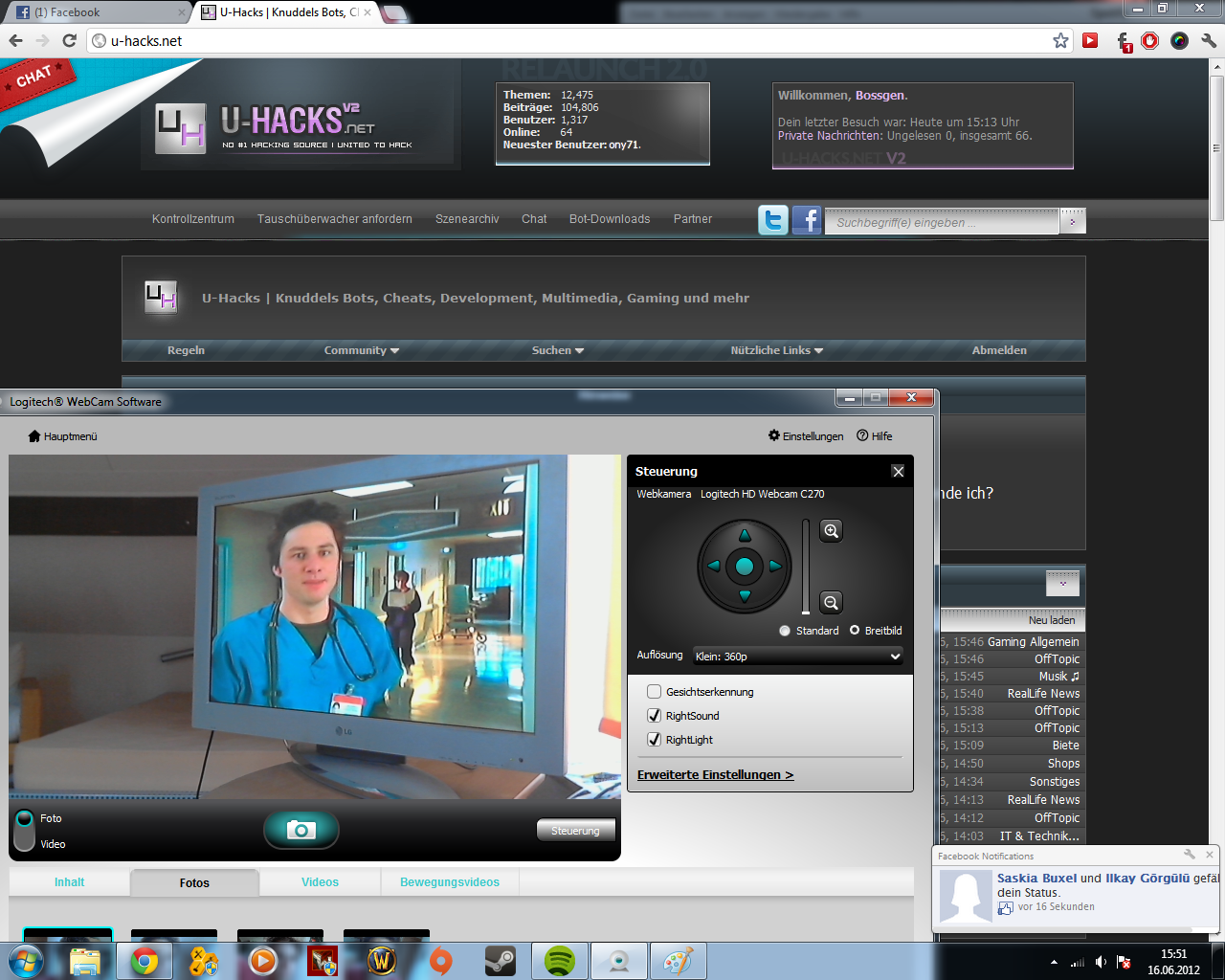The height and width of the screenshot is (980, 1225).
Task: Reload the page in Chrome
Action: pyautogui.click(x=69, y=40)
